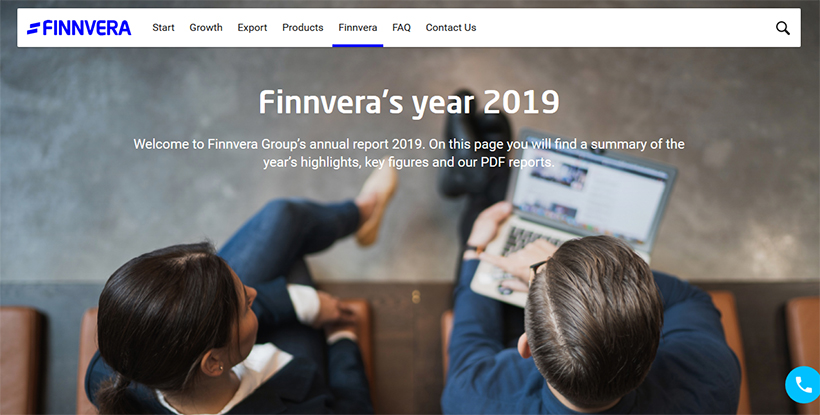Click the blue underline beneath Finnvera tab

(x=358, y=45)
